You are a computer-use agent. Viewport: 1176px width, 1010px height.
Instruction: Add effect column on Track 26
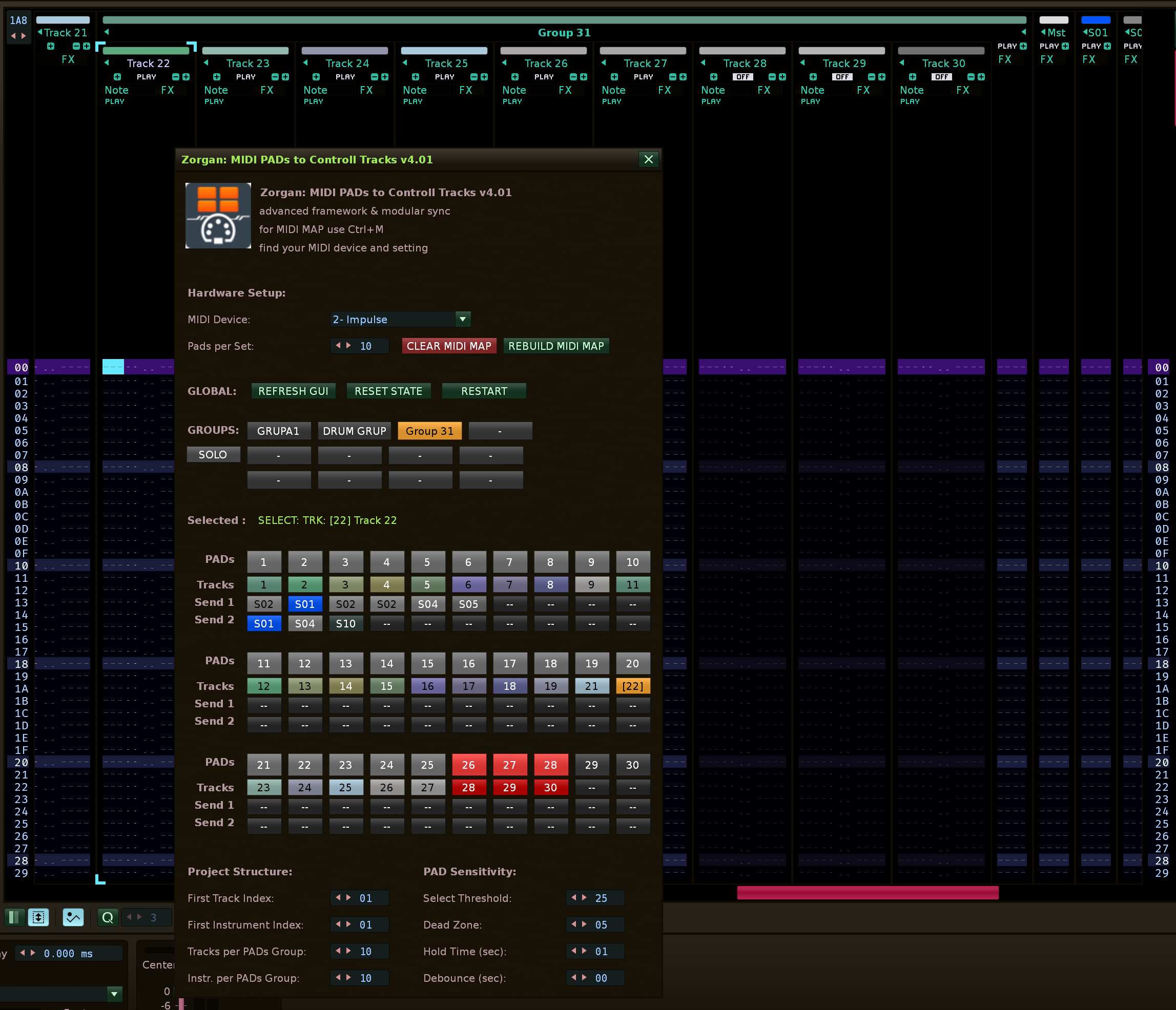tap(584, 77)
